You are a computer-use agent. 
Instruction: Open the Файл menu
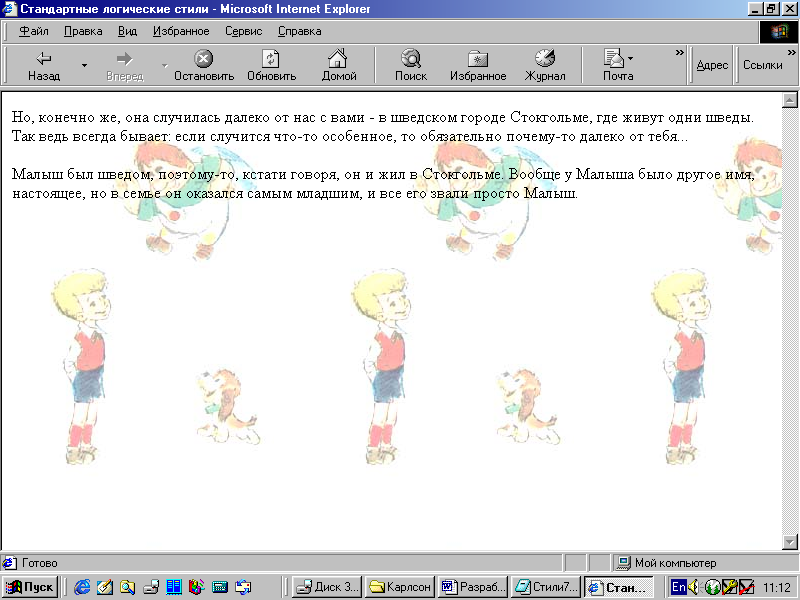click(x=33, y=31)
